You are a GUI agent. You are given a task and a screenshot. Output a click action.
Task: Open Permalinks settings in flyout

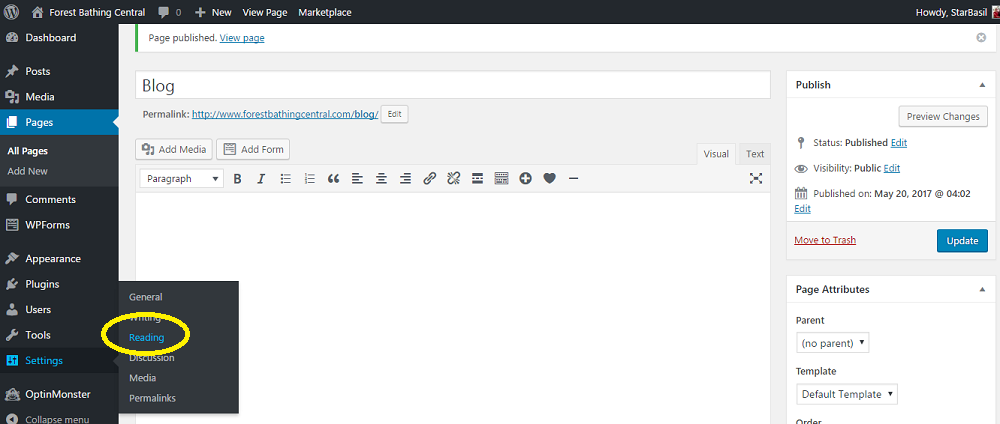152,398
